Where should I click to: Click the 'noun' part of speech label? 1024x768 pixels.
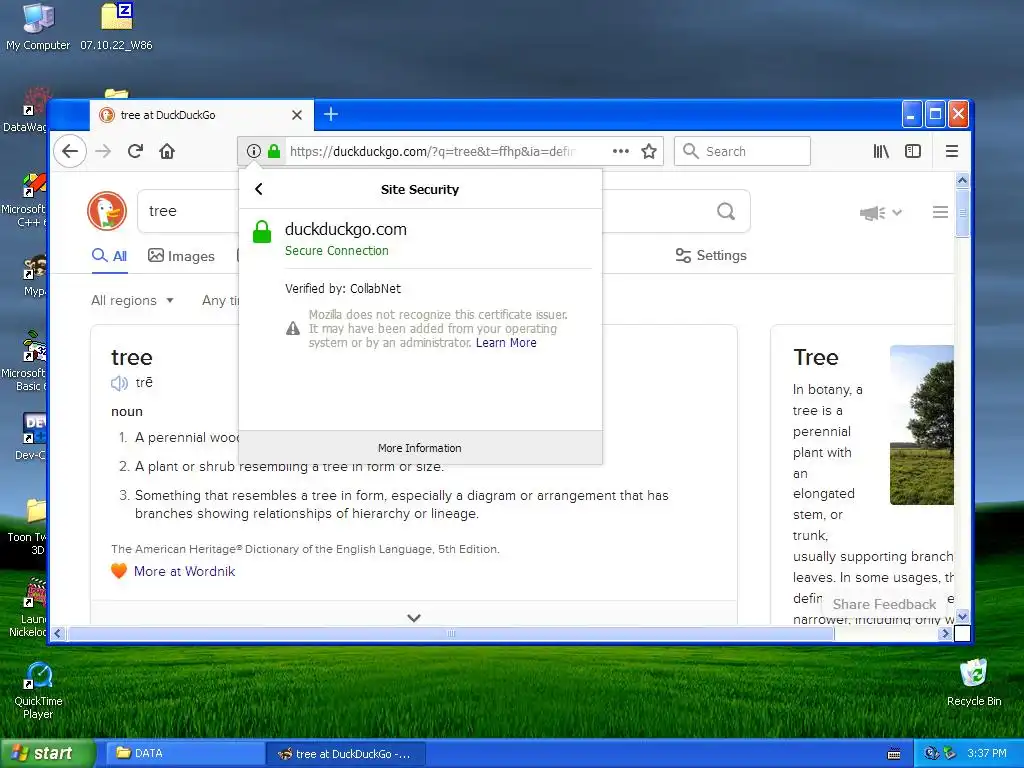point(127,411)
